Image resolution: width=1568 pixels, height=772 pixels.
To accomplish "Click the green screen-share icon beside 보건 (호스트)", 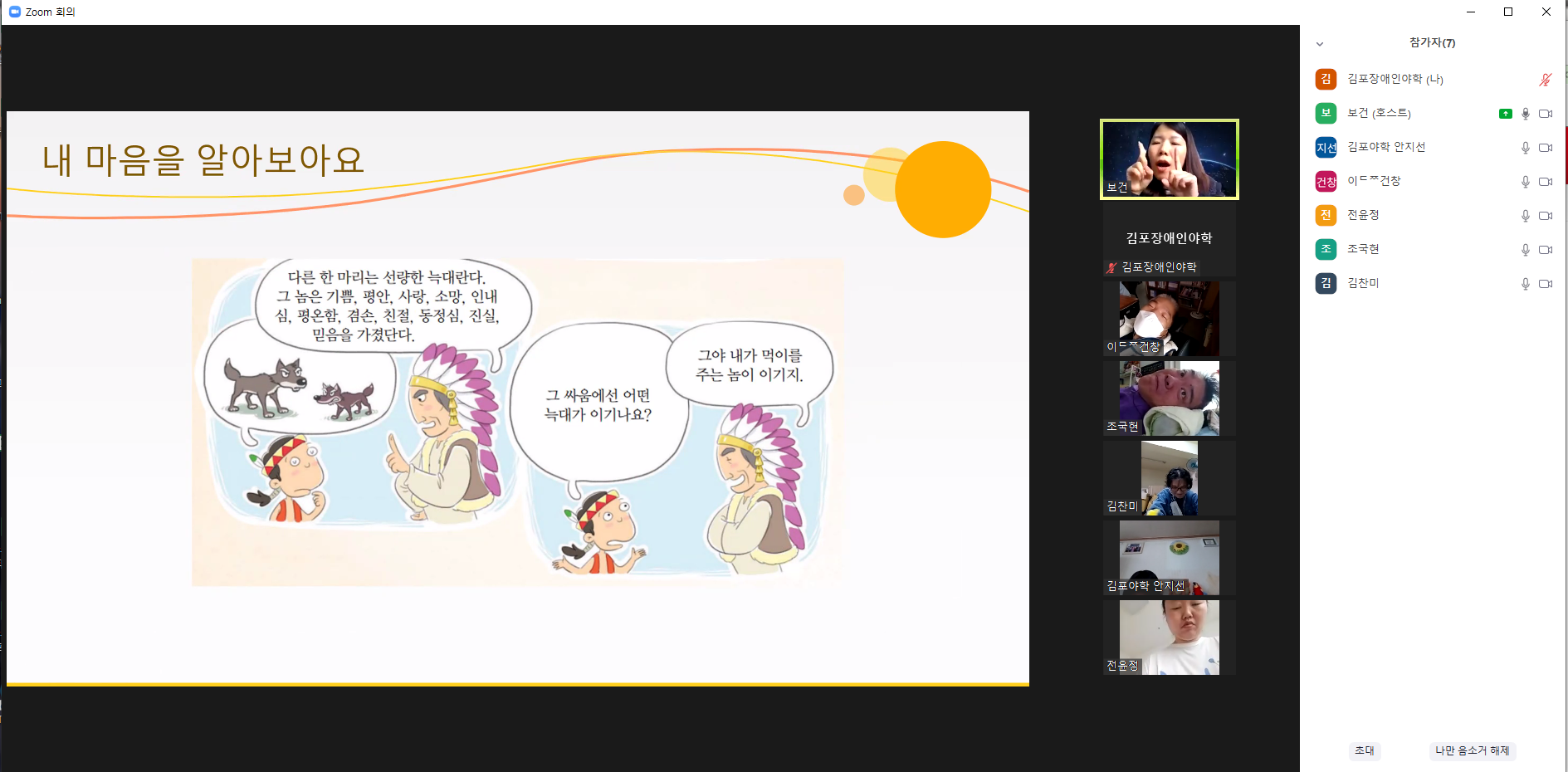I will pos(1505,114).
